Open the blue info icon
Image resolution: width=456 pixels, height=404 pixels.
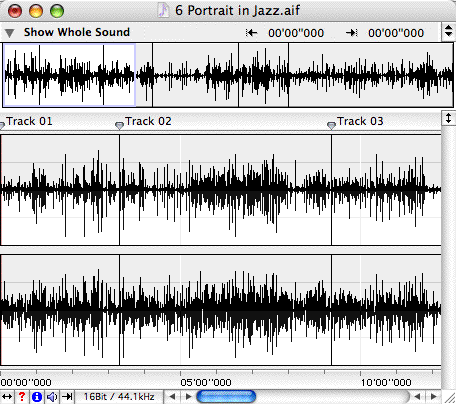[x=37, y=397]
